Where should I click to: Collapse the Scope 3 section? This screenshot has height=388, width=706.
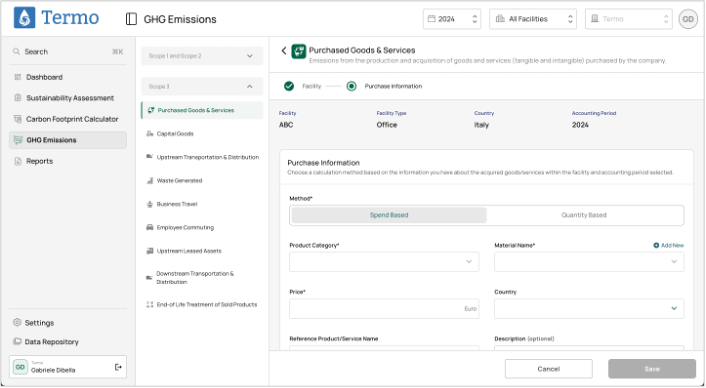[202, 86]
